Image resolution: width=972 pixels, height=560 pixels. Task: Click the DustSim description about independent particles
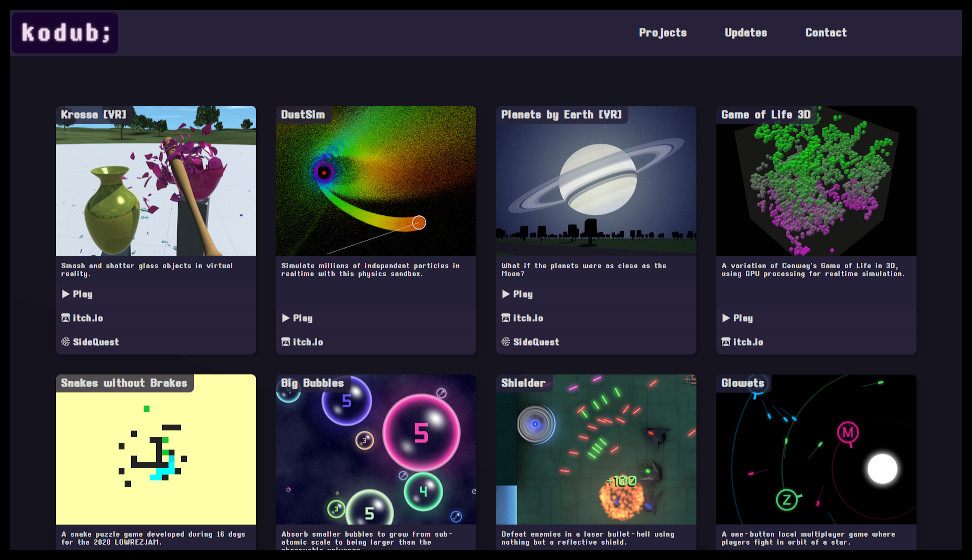click(370, 269)
